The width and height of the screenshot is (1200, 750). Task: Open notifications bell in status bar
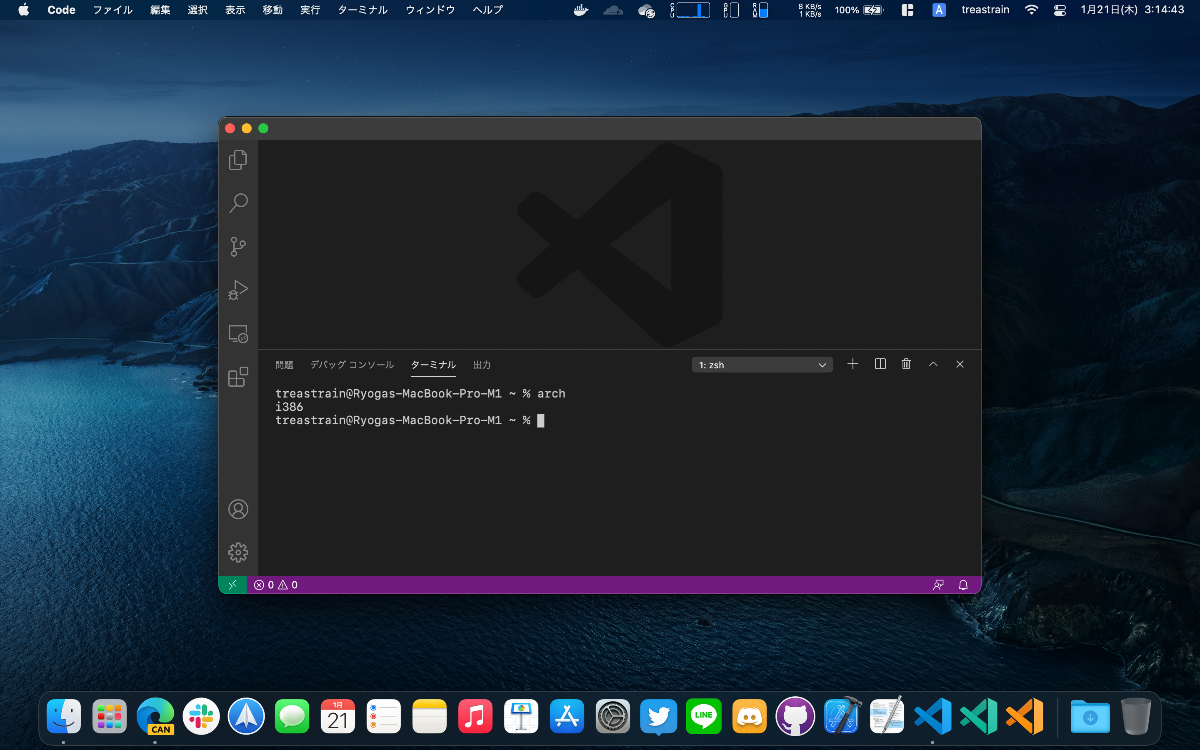[963, 585]
